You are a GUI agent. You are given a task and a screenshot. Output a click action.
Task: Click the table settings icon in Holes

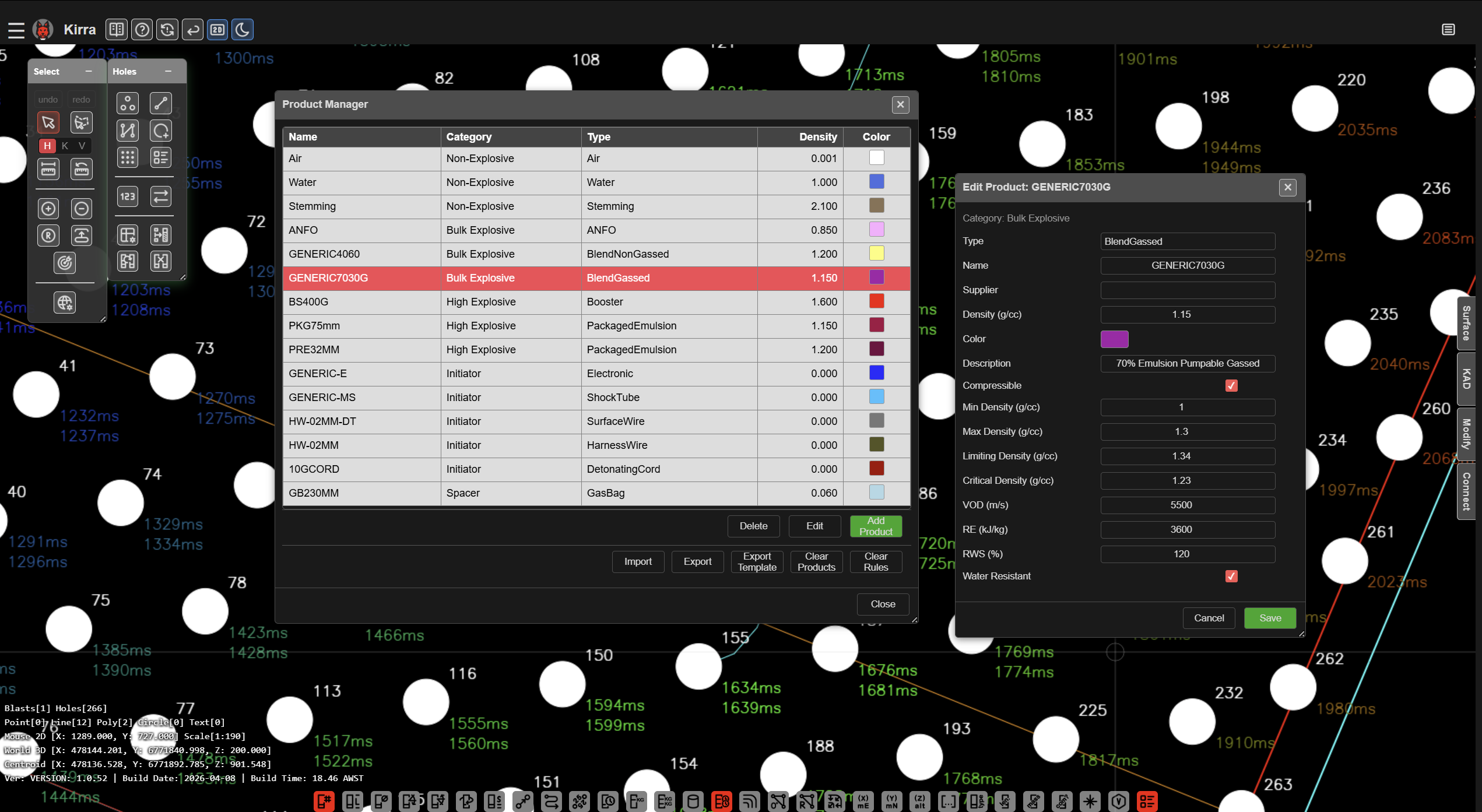128,235
